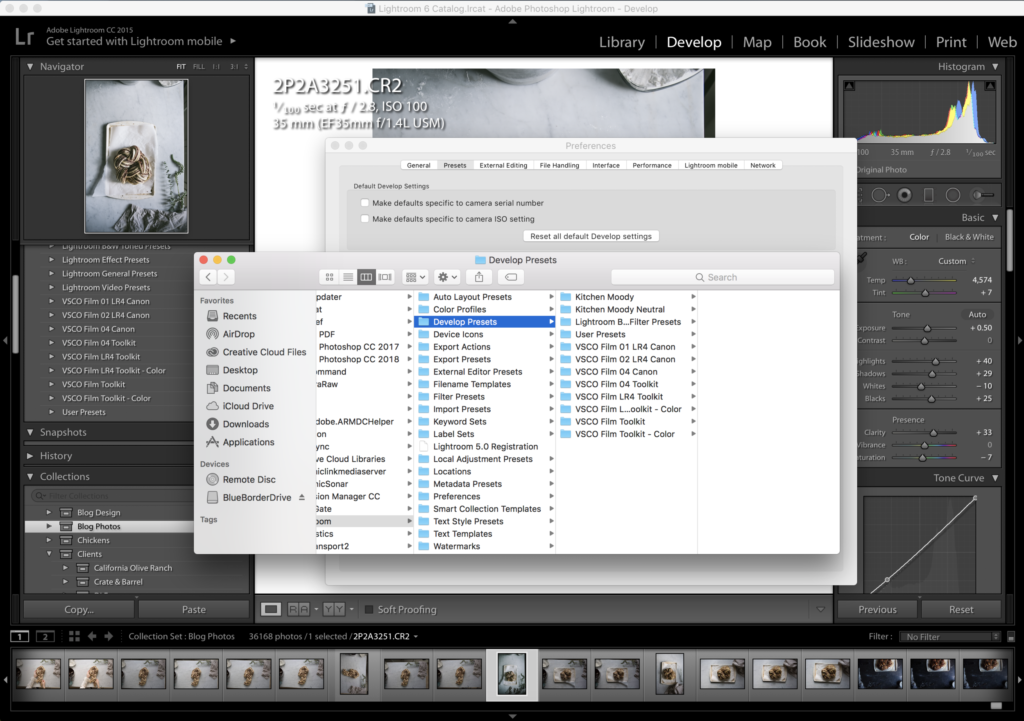The image size is (1024, 721).
Task: Select Finder column view button
Action: [366, 277]
